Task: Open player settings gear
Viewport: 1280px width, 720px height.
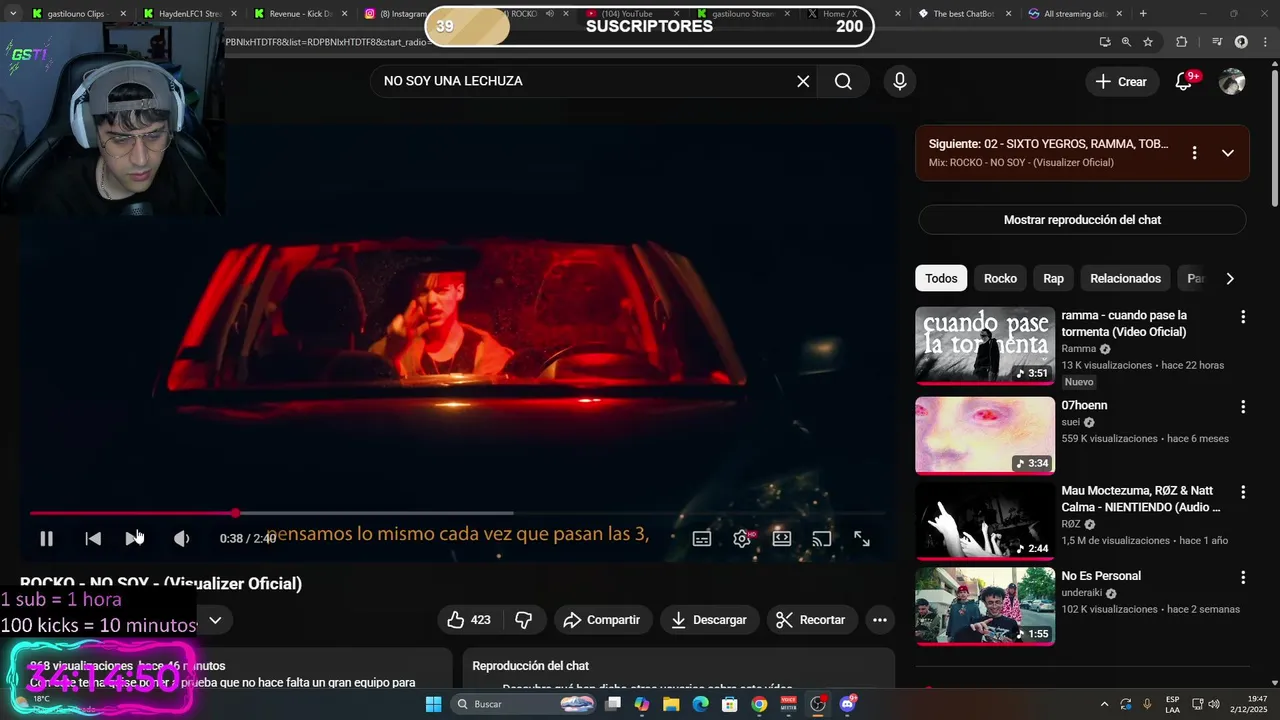Action: point(742,539)
